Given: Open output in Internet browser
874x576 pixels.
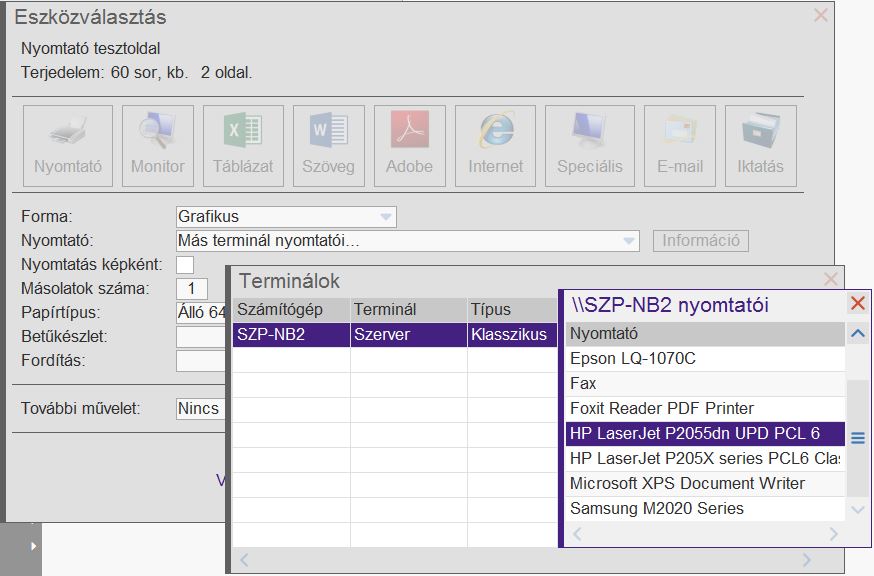Looking at the screenshot, I should click(x=495, y=146).
